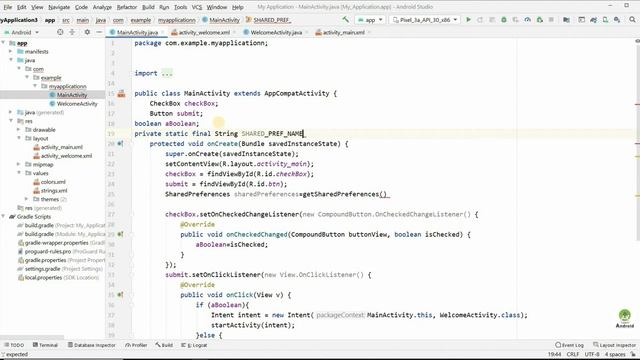Click the override gutter icon beside onCheckedChanged

point(120,234)
